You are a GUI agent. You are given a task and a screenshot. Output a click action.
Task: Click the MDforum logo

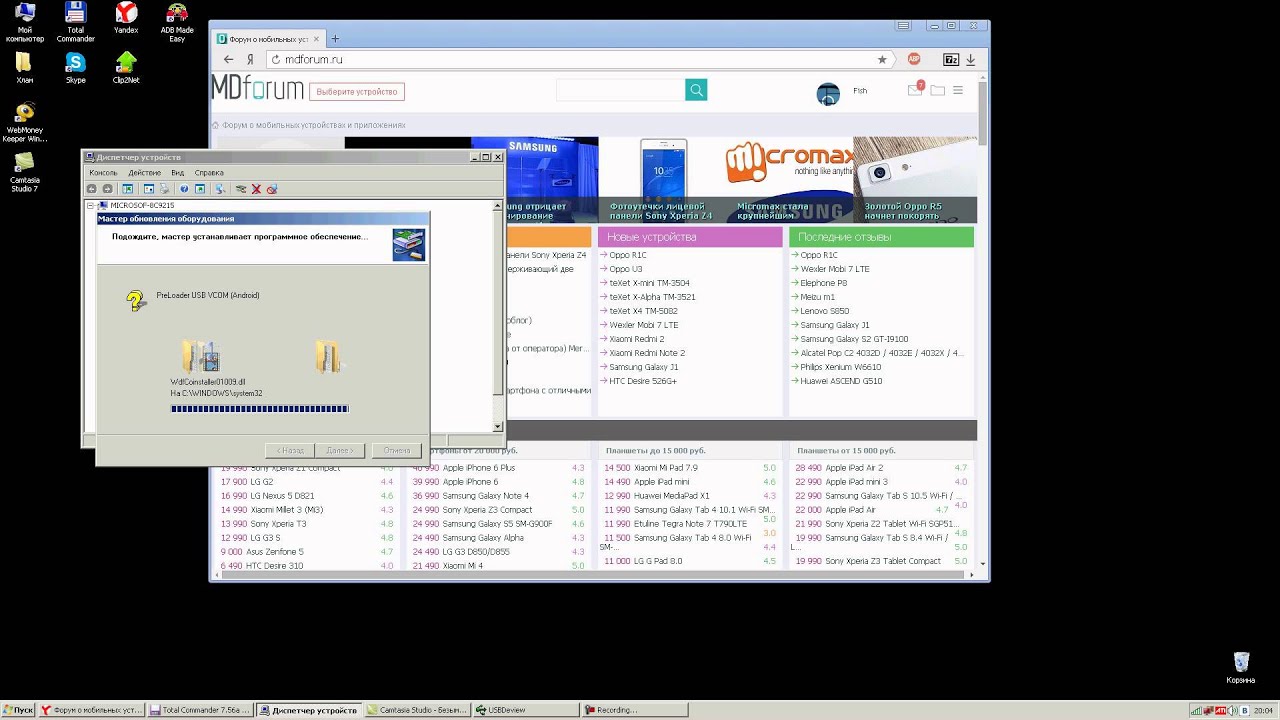click(x=258, y=88)
